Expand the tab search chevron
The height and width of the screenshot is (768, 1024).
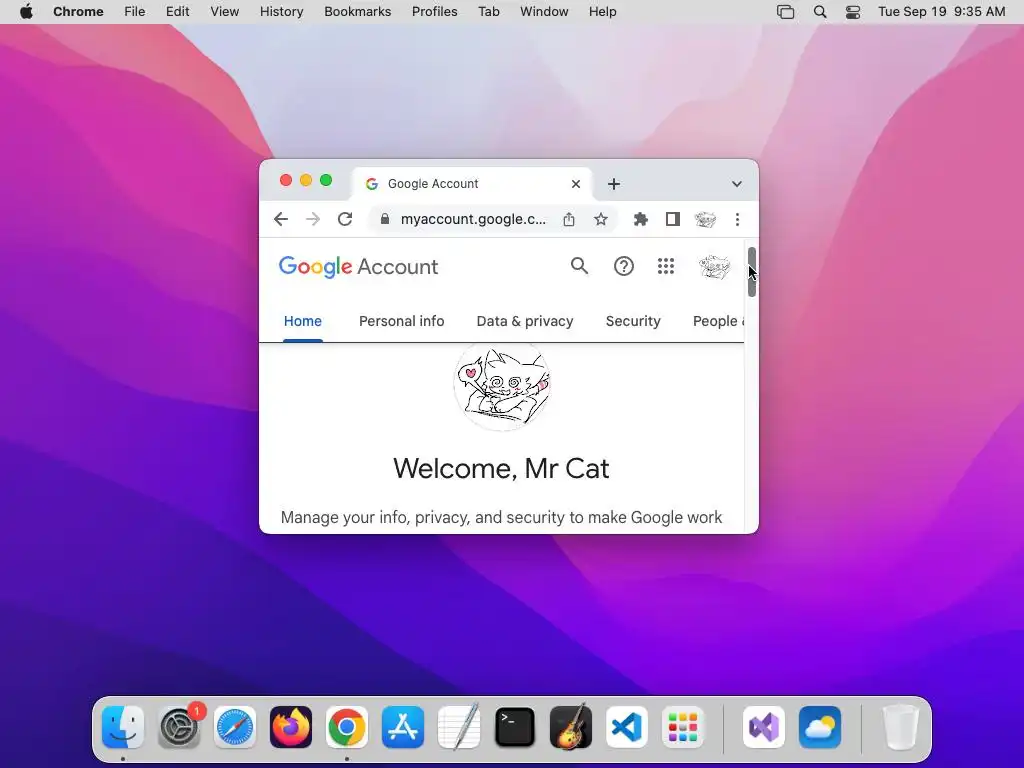[x=737, y=184]
